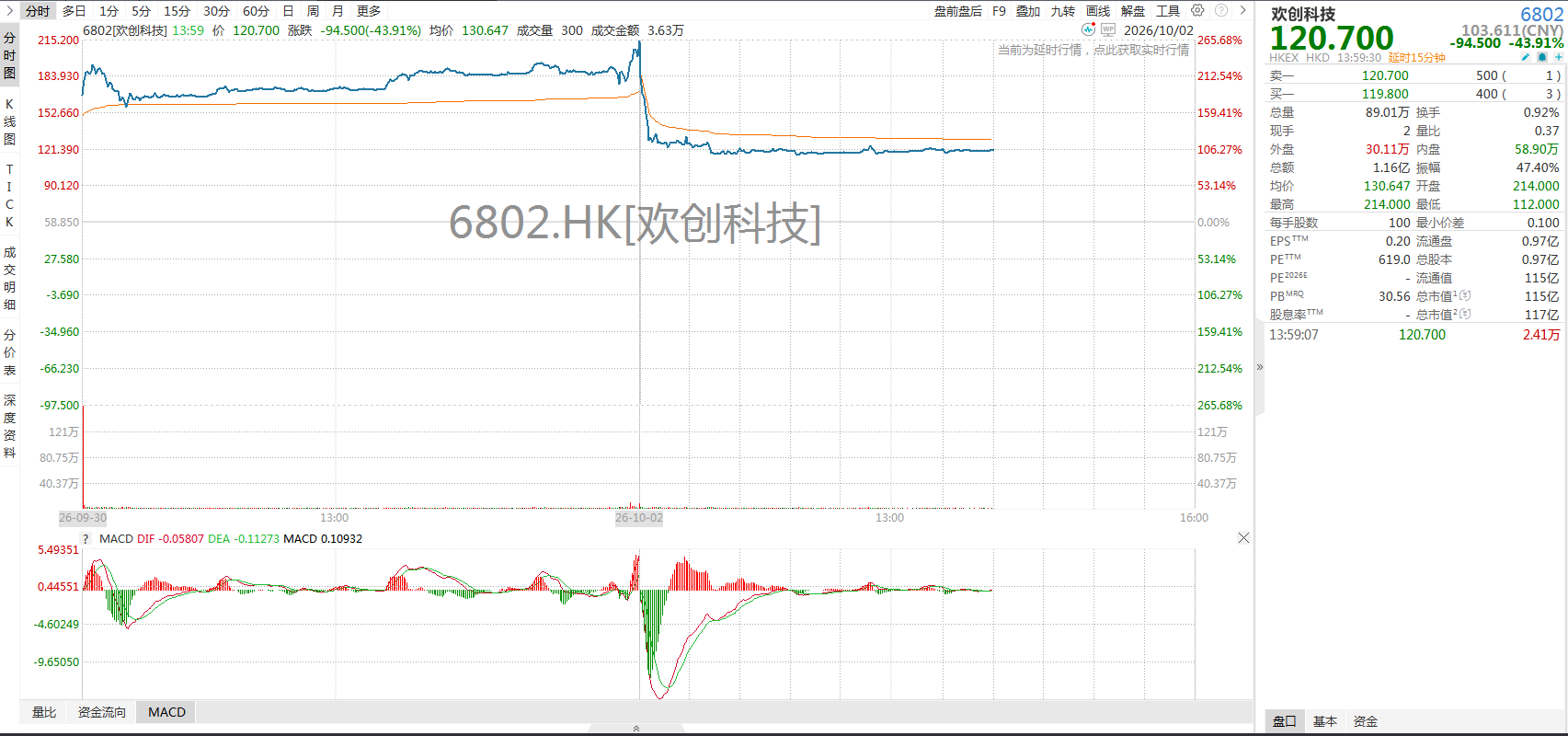Open K线图 from left sidebar
The image size is (1568, 736).
pyautogui.click(x=9, y=121)
